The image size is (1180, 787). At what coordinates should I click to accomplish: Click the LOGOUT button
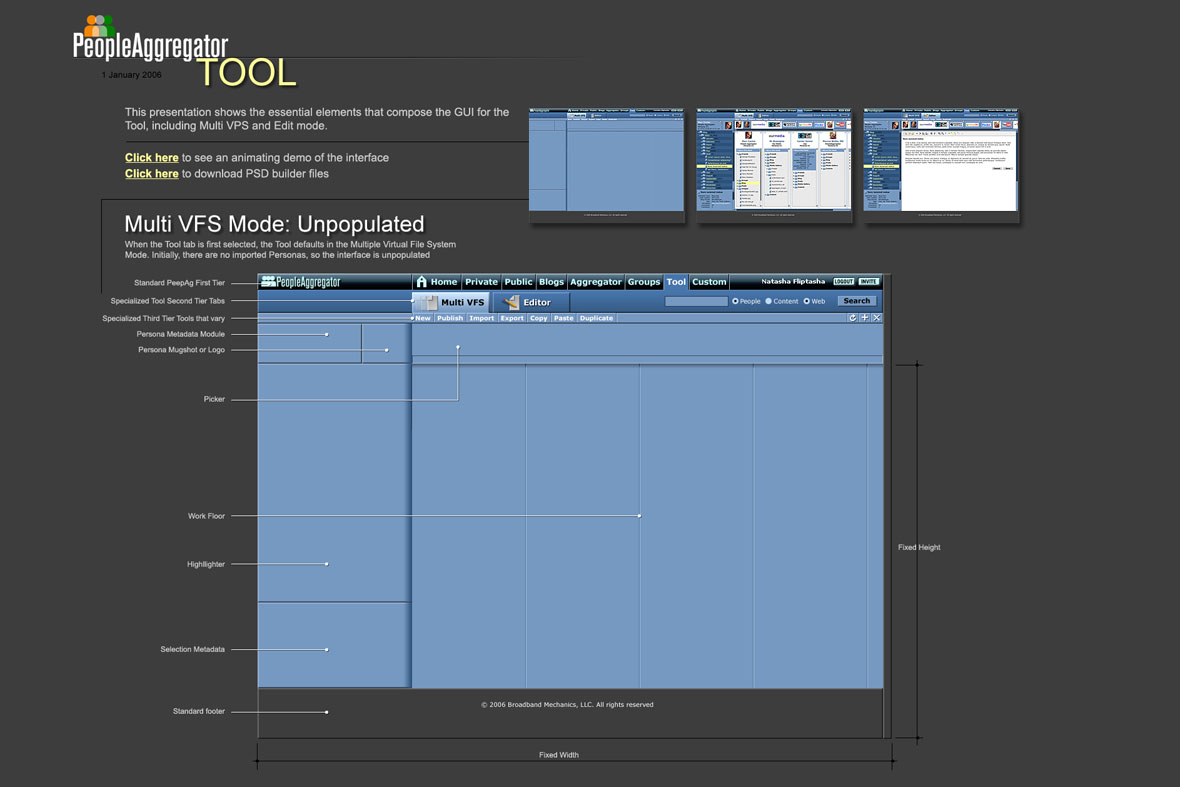(844, 281)
